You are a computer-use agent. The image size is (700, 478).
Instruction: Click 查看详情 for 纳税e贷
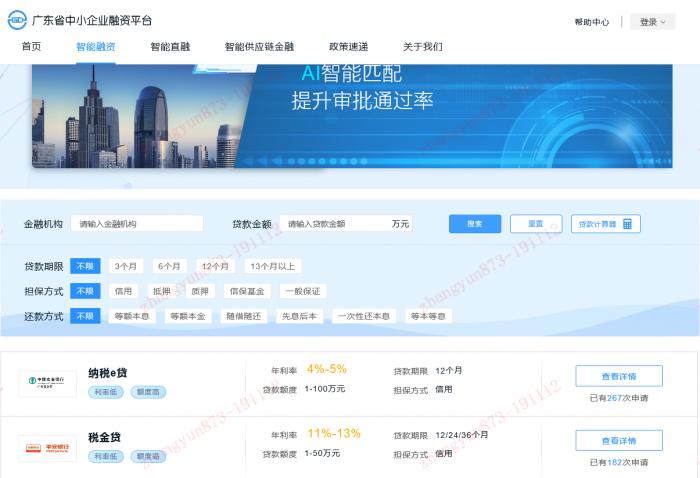(x=619, y=376)
